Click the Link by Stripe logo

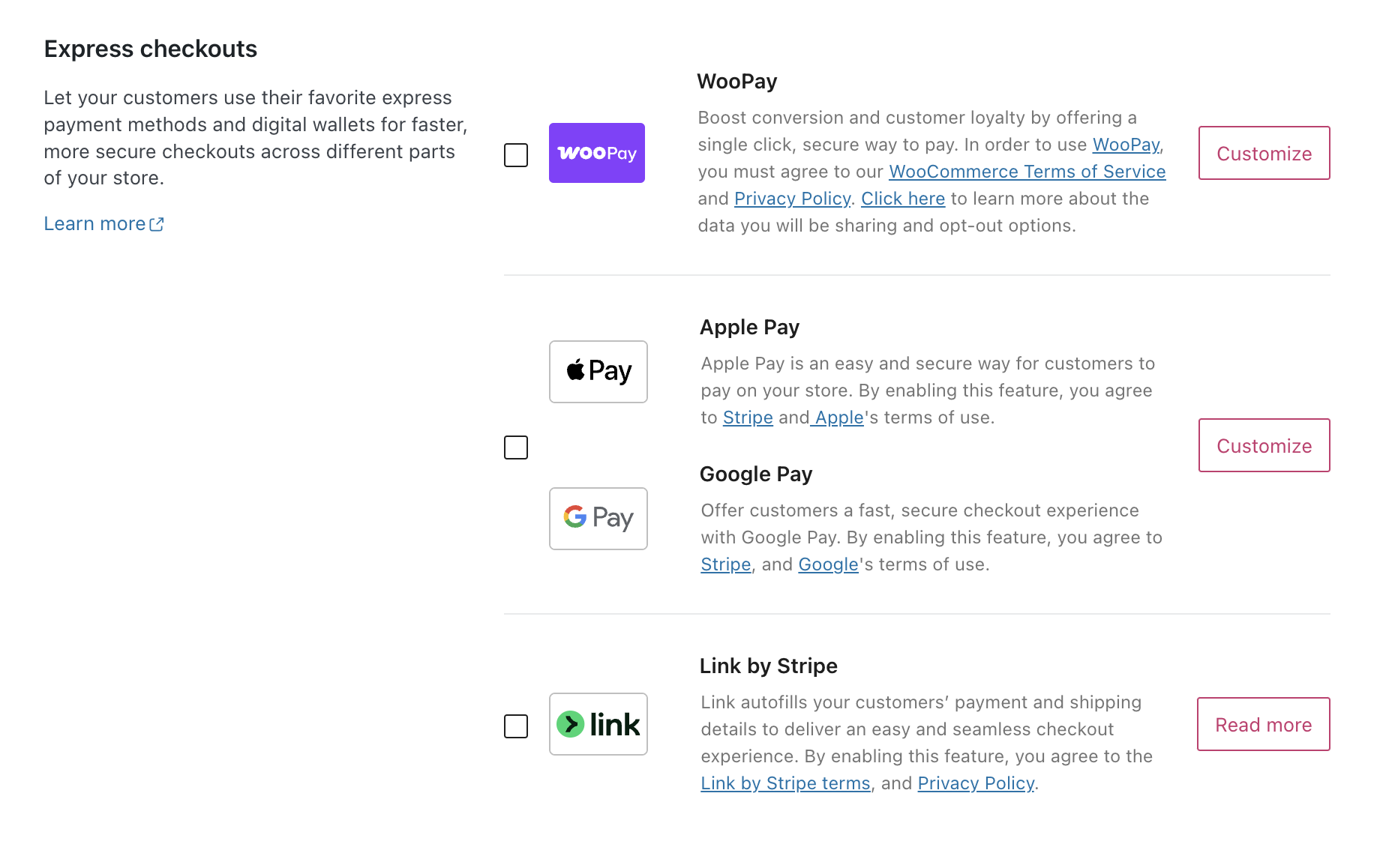coord(598,724)
